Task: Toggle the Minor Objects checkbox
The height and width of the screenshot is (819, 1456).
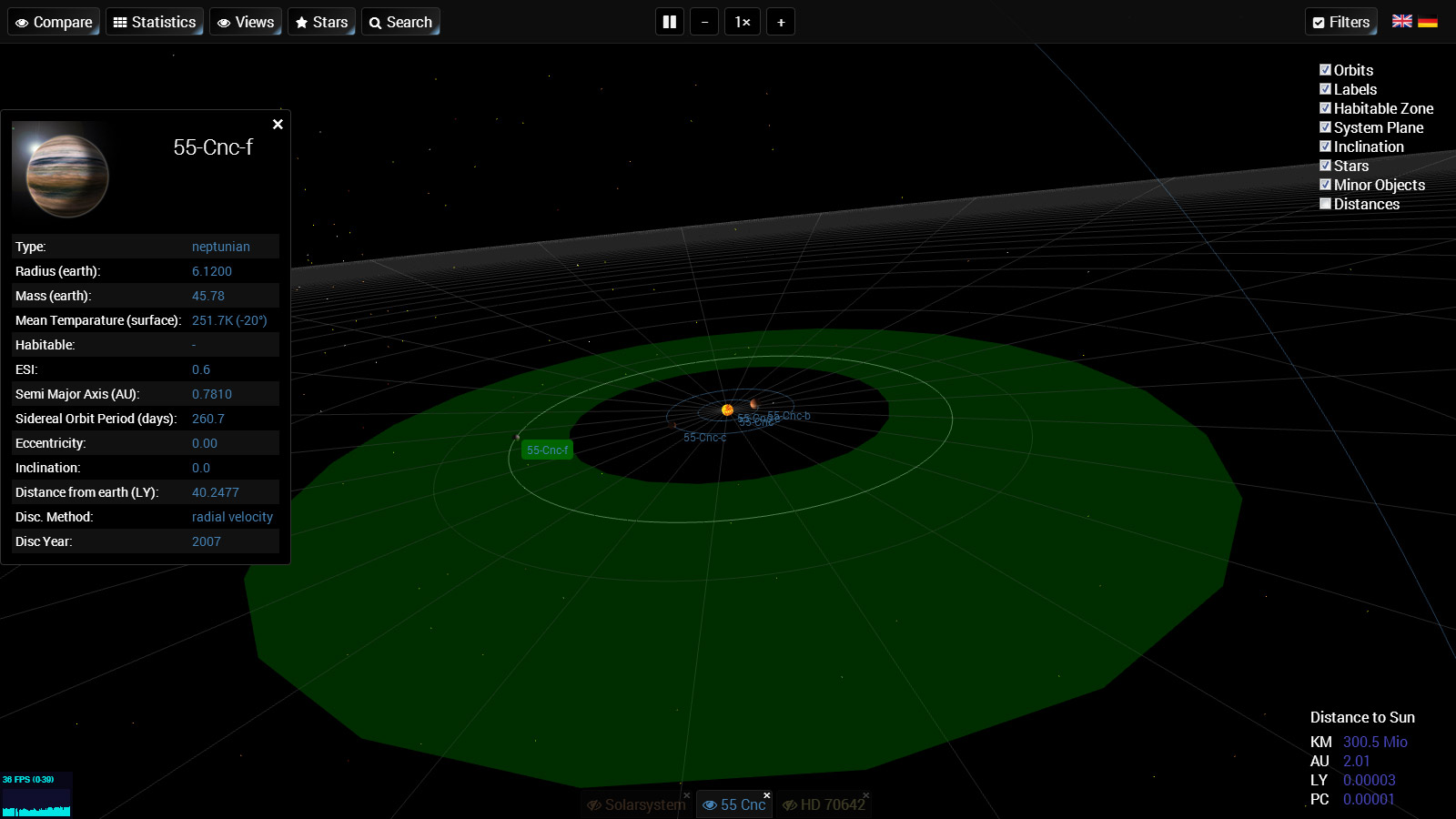Action: click(x=1326, y=185)
